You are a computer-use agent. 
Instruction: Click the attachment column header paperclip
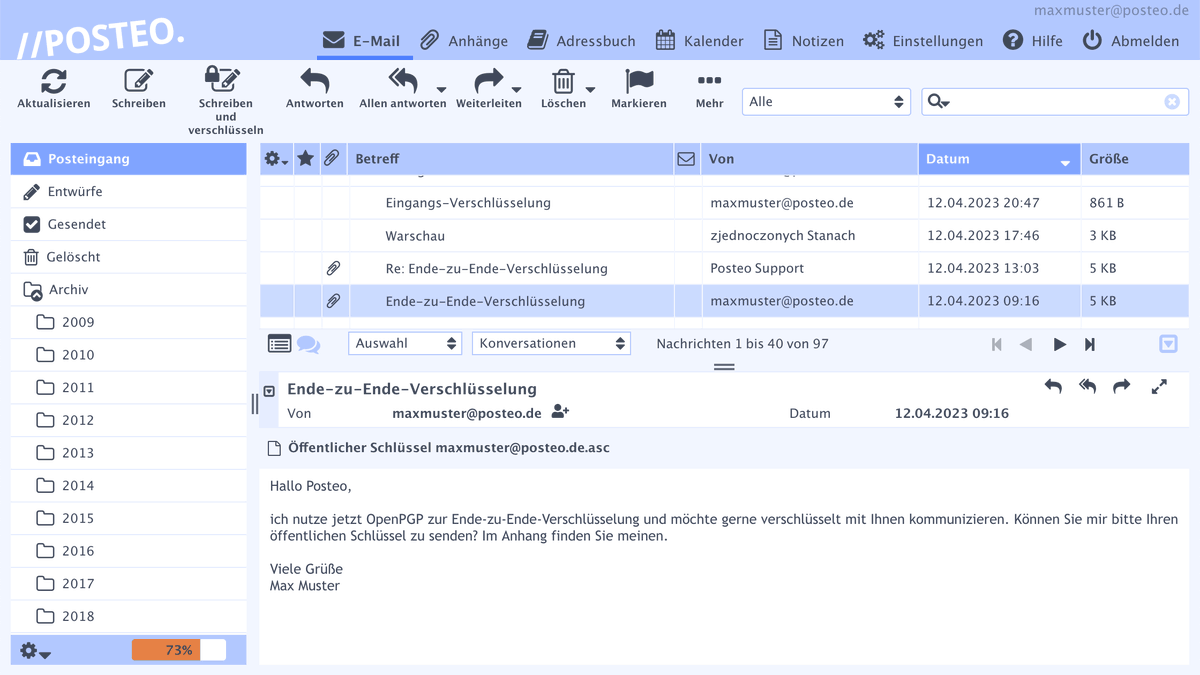click(332, 158)
